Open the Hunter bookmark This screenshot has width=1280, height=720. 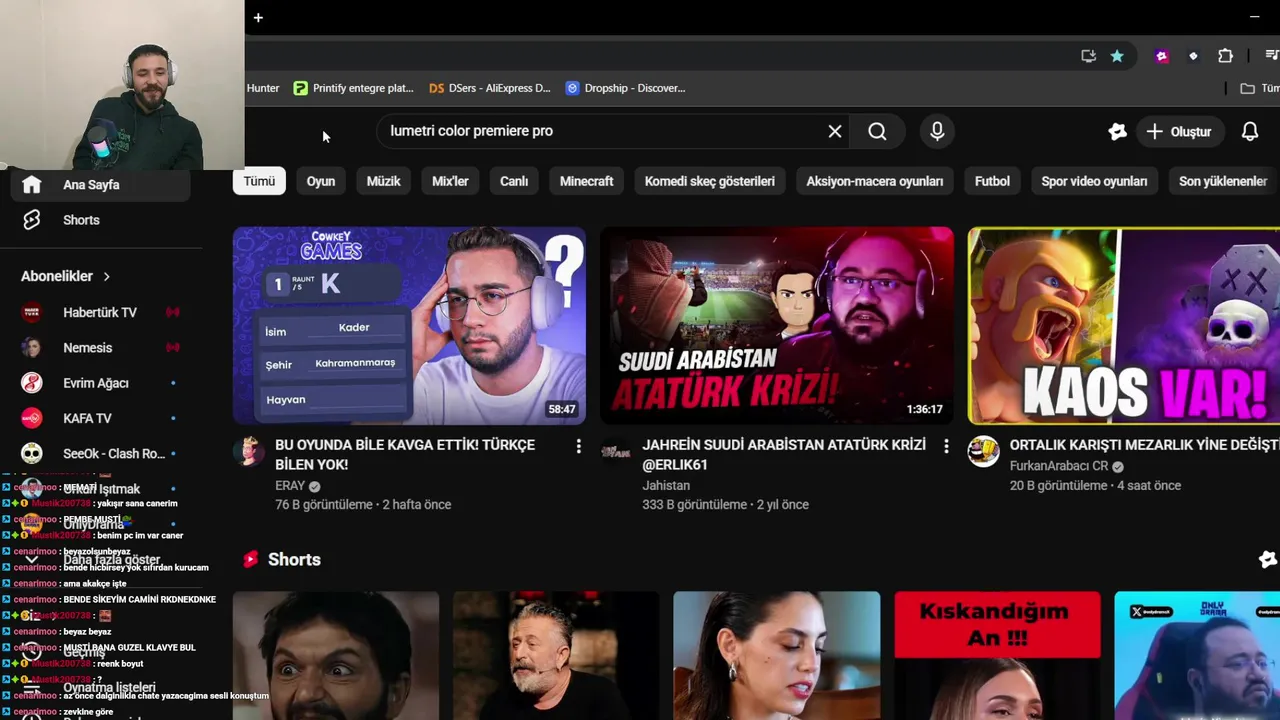[x=263, y=88]
